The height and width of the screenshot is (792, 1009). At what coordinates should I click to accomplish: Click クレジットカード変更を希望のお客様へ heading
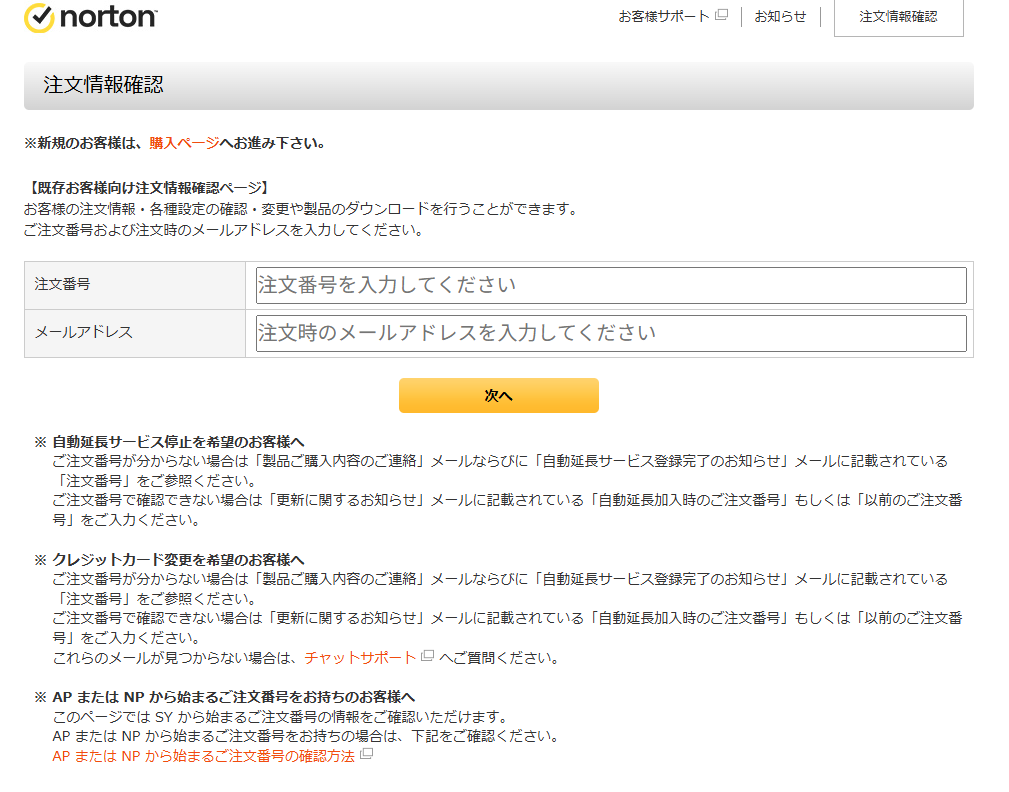tap(178, 560)
